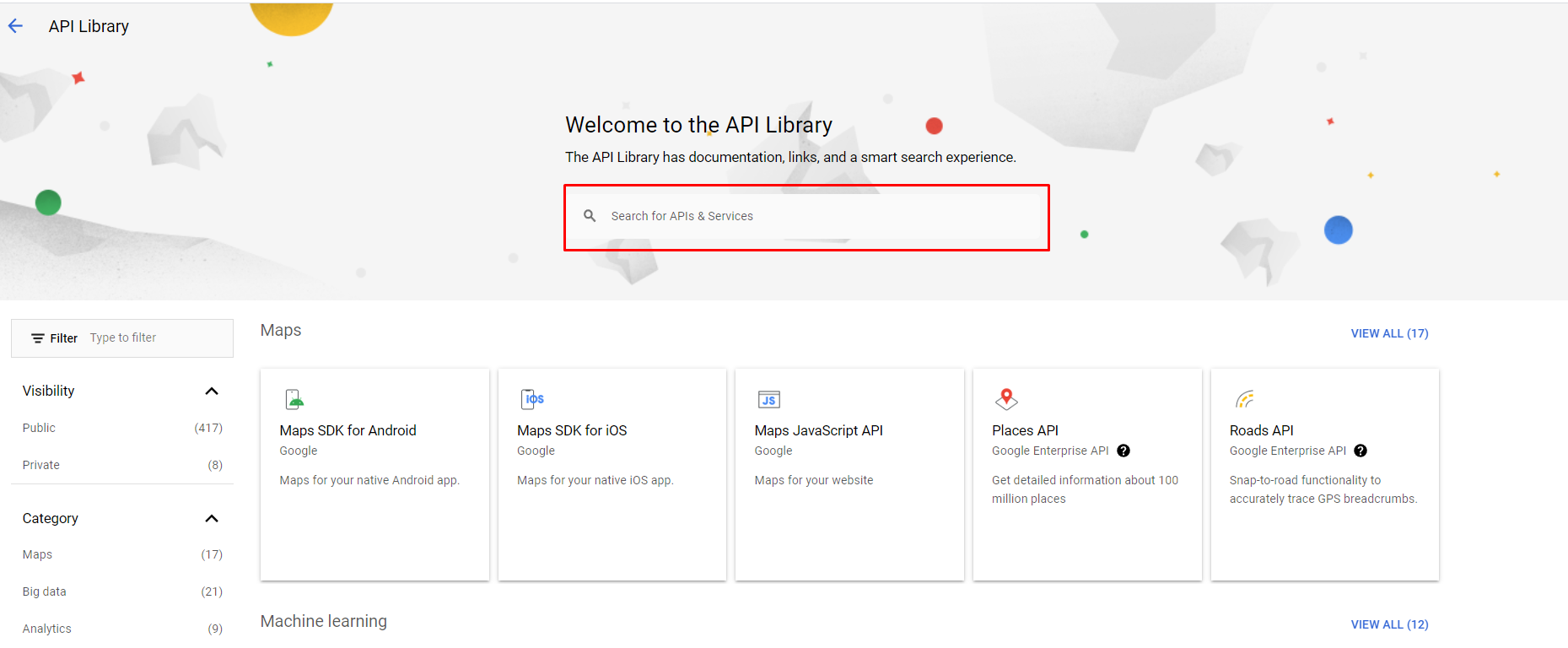This screenshot has width=1568, height=648.
Task: Click the magnifier icon in search bar
Action: [x=590, y=216]
